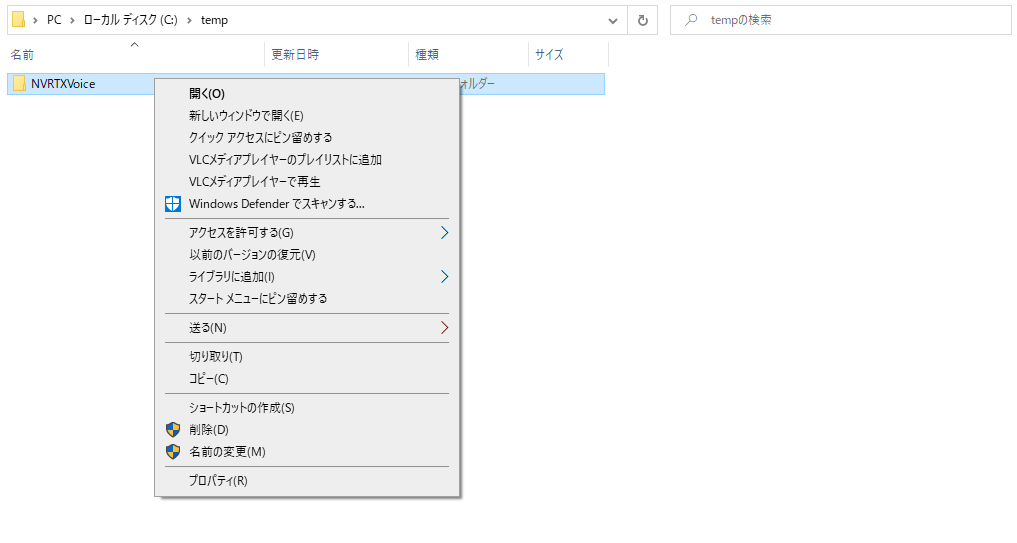Screen dimensions: 1017x543
Task: Choose プロパティ(R) in the context menu
Action: (218, 481)
